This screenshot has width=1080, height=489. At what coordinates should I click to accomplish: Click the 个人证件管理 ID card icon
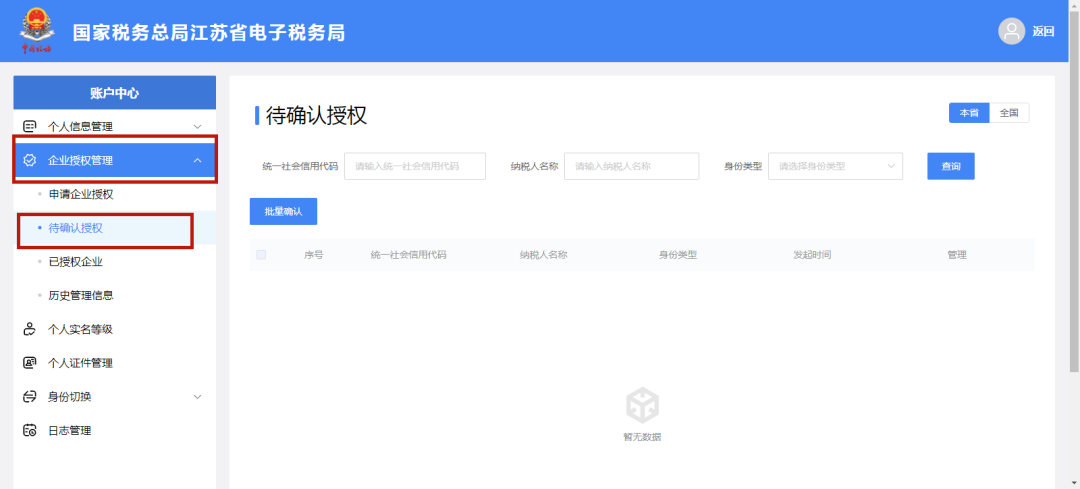(x=30, y=363)
